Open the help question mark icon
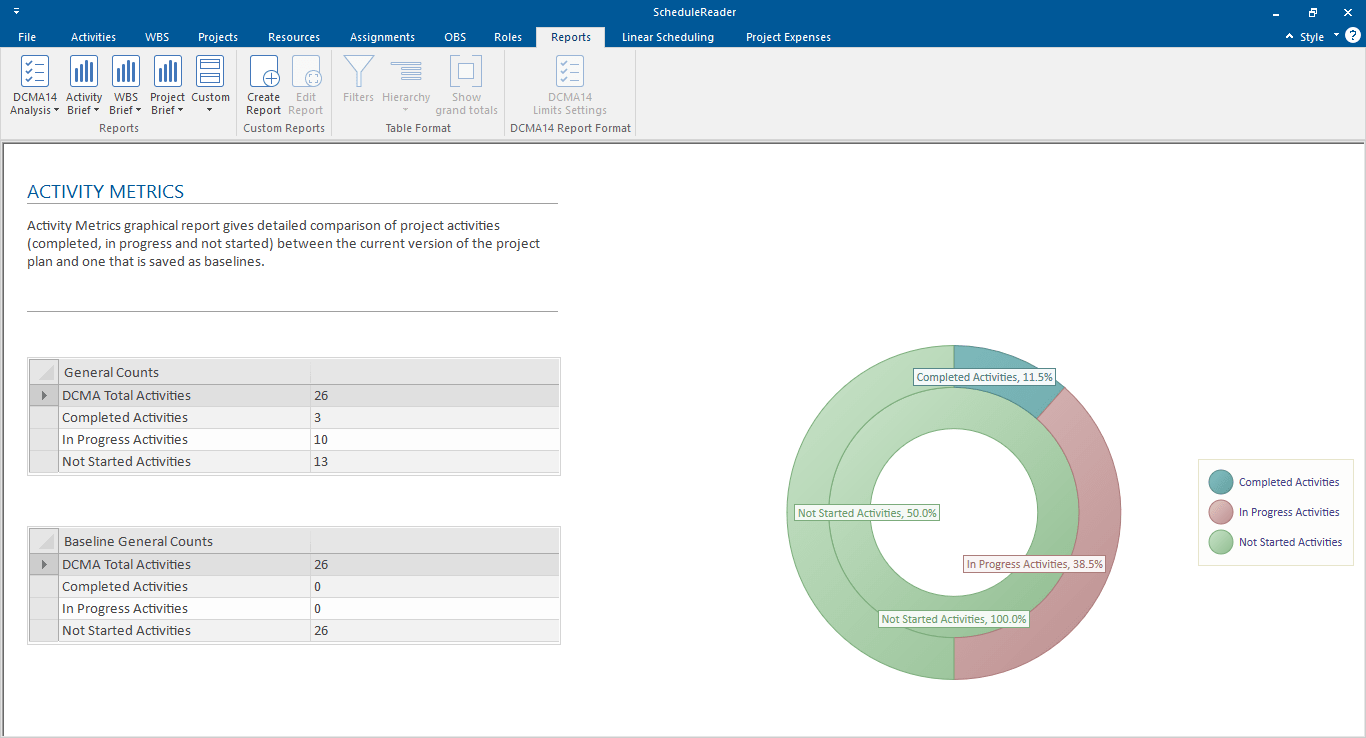 1352,36
